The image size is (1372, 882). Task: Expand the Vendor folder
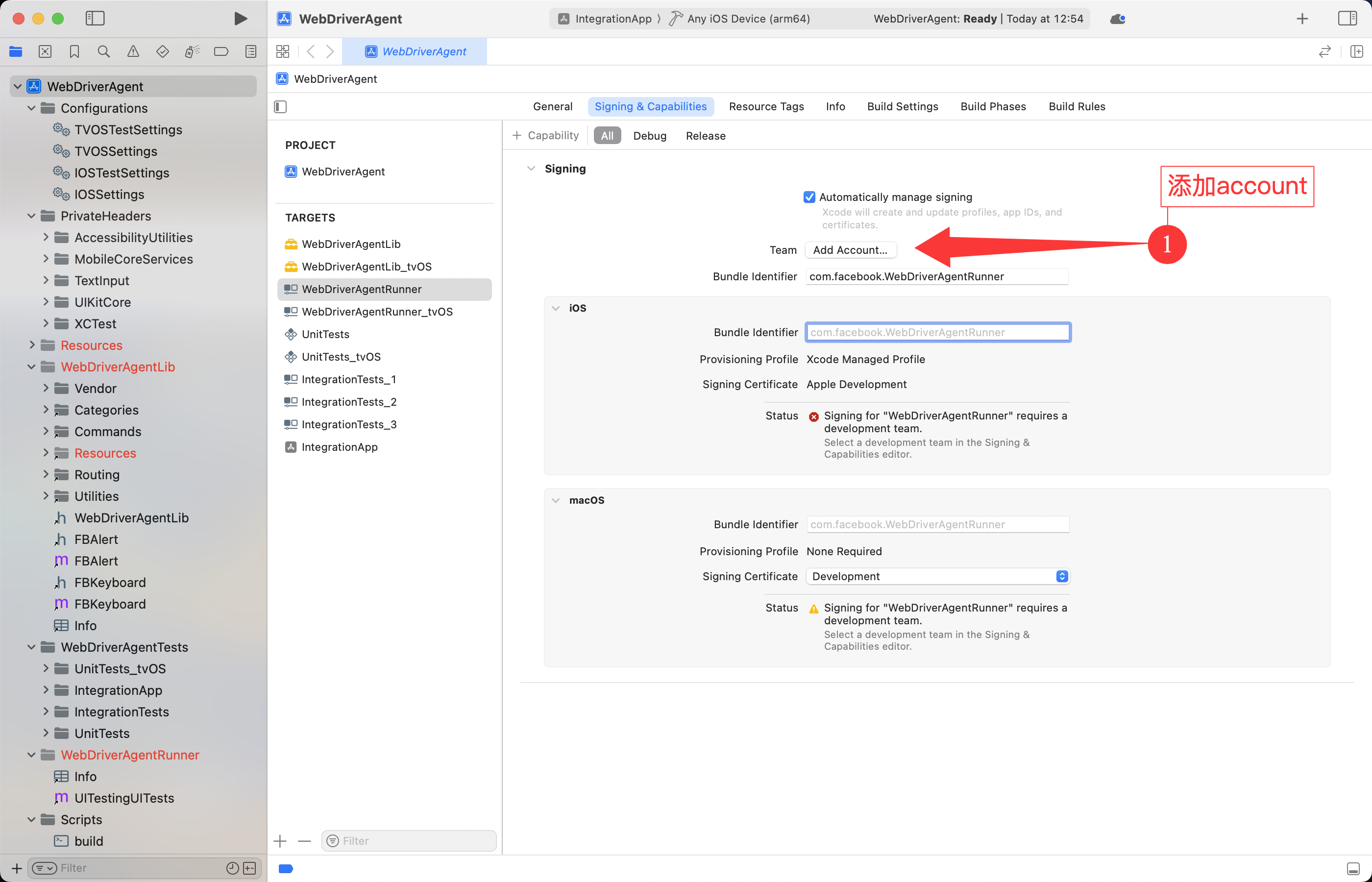point(46,388)
